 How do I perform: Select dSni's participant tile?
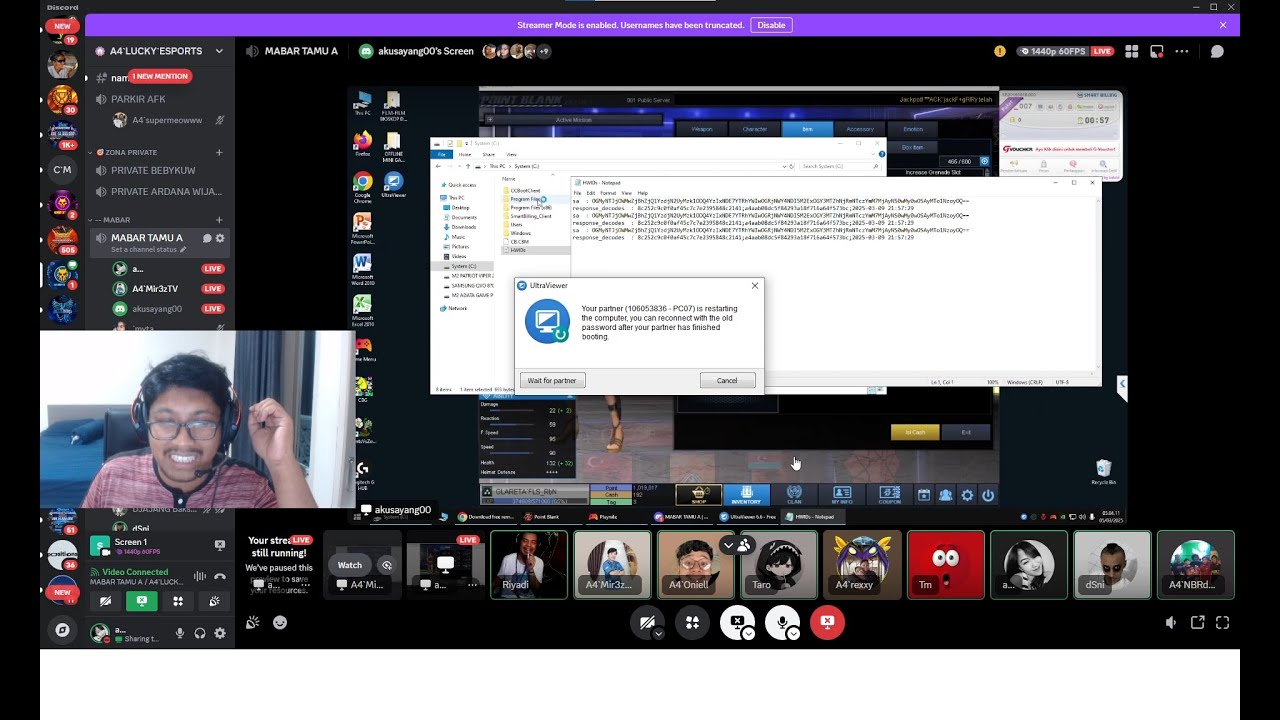1112,565
